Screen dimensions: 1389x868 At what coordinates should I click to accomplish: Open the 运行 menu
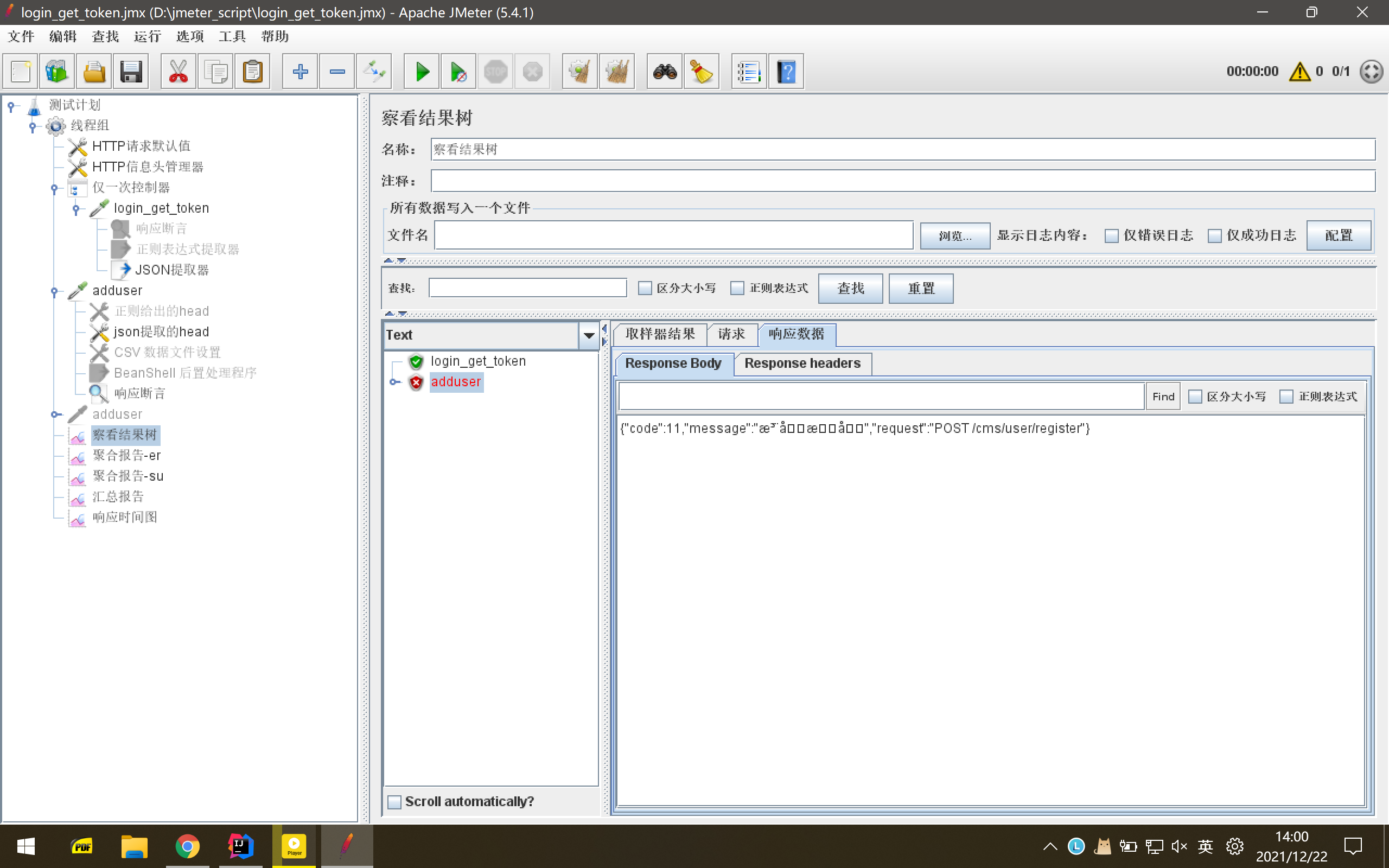pyautogui.click(x=148, y=37)
